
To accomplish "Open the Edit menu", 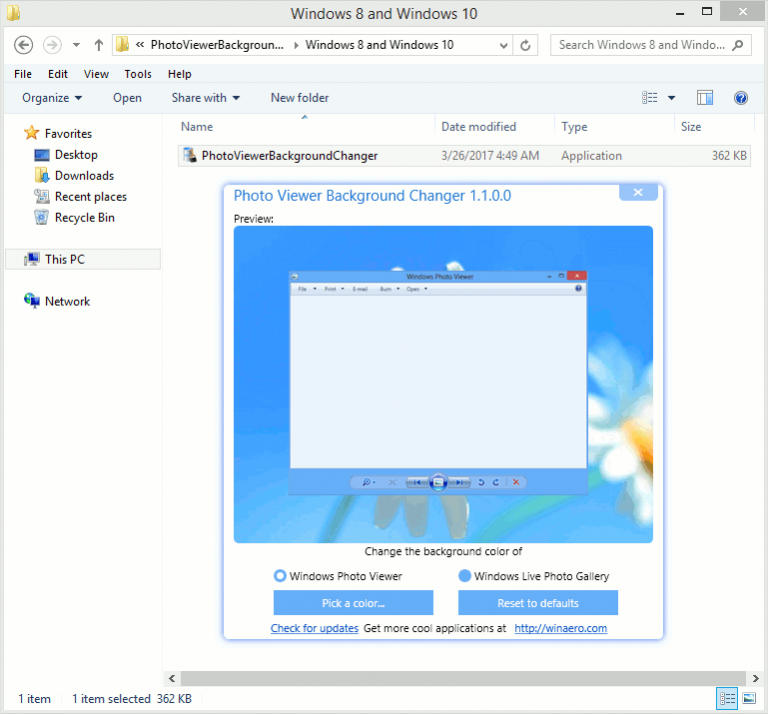I will (57, 74).
